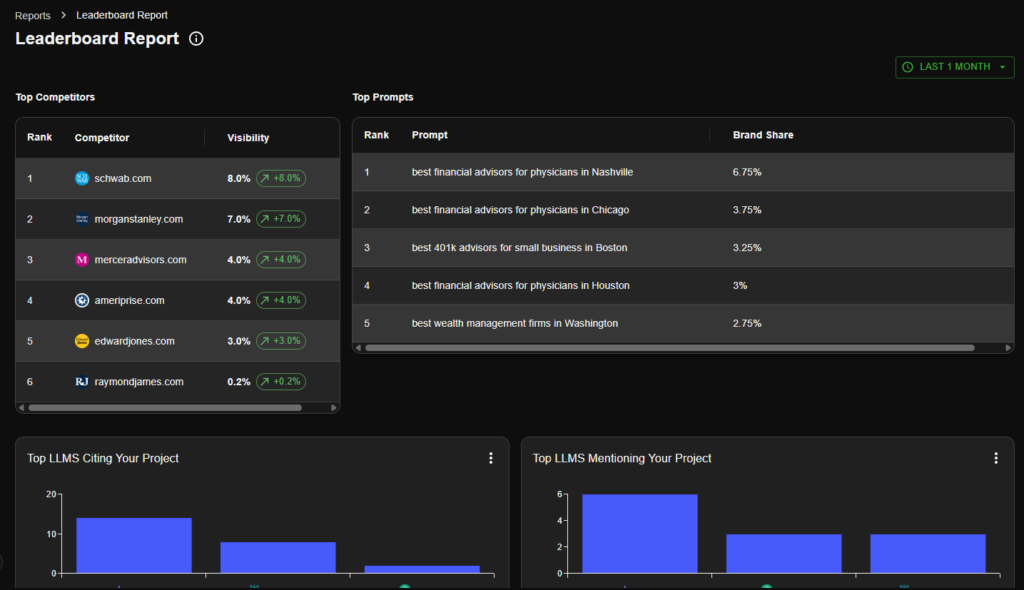Click the Brand Share column header
Viewport: 1024px width, 590px height.
tap(763, 135)
